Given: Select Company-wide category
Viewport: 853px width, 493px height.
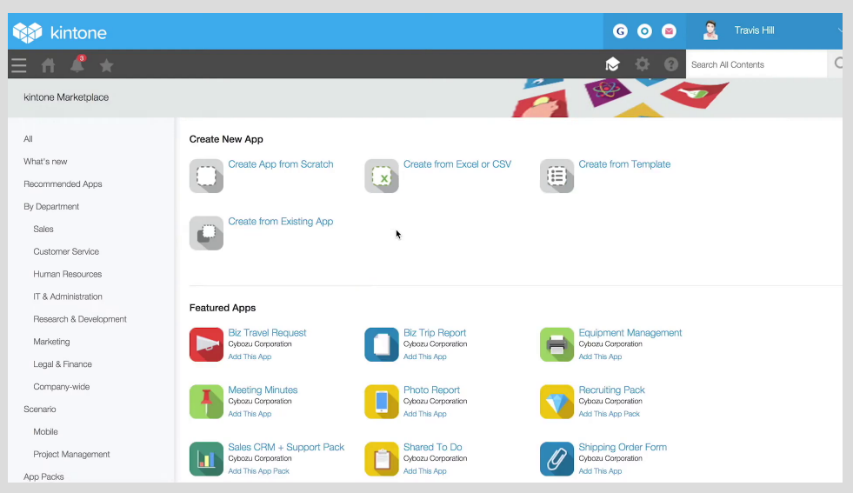Looking at the screenshot, I should coord(61,387).
